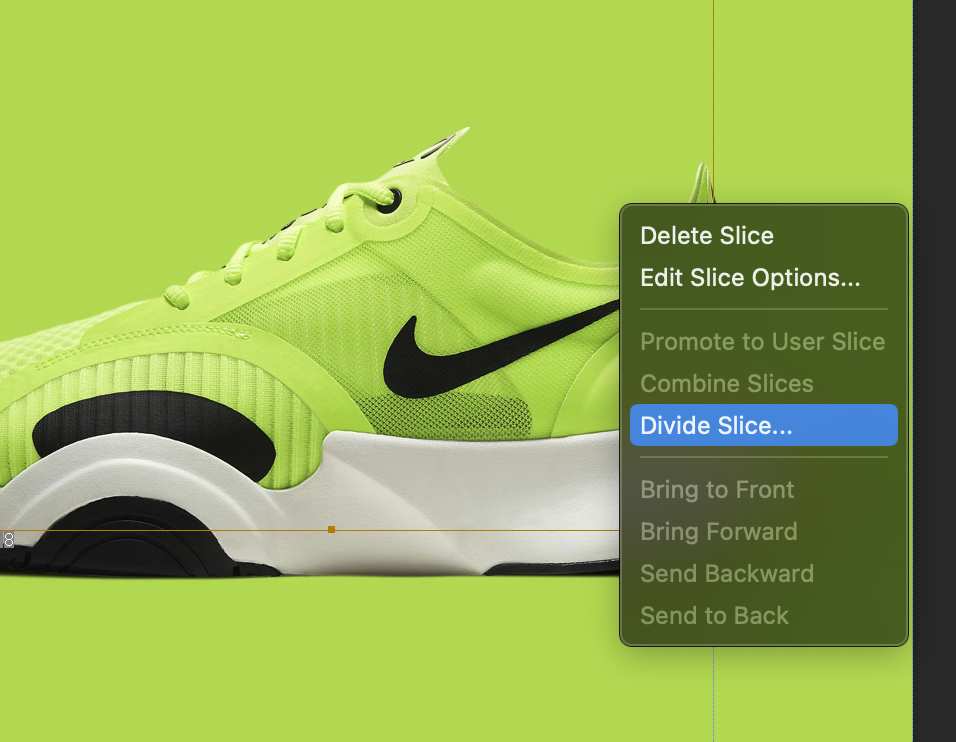
Task: Click Promote to User Slice entry
Action: (x=763, y=341)
